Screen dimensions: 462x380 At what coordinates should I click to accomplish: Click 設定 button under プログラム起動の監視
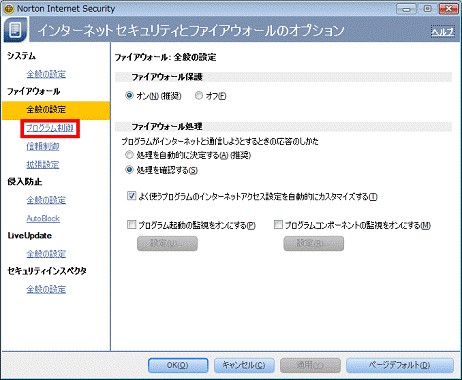tap(167, 243)
